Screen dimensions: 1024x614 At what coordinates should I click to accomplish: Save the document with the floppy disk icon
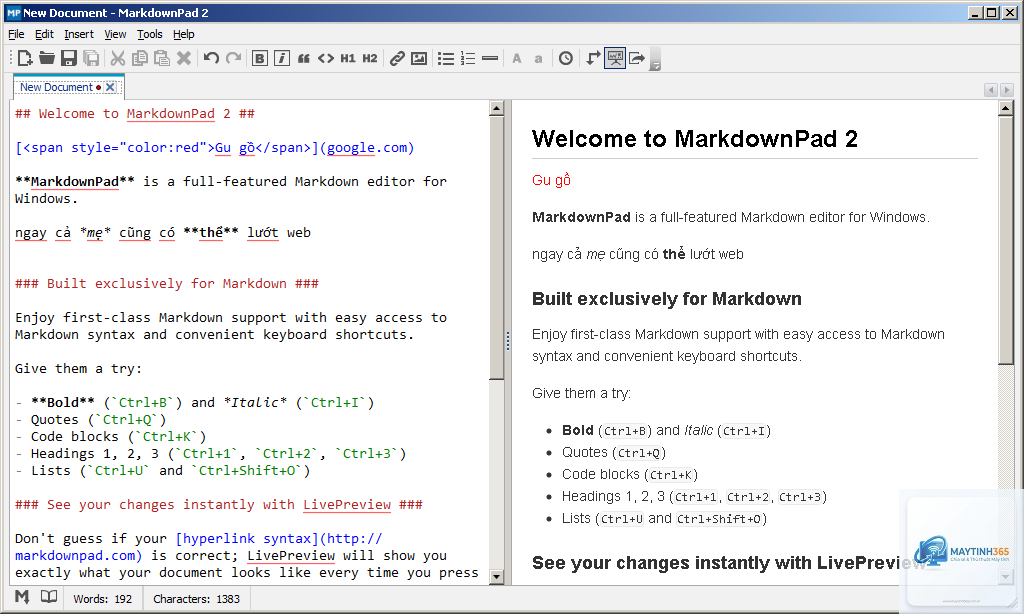(x=69, y=58)
